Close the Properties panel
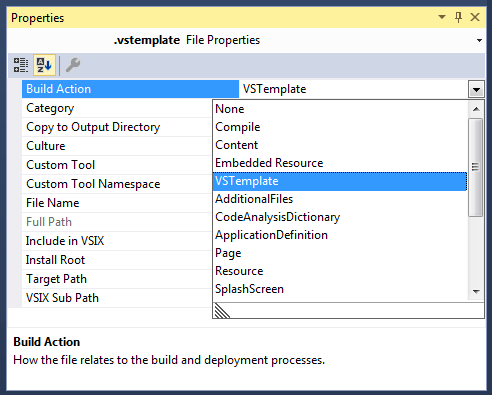The width and height of the screenshot is (492, 395). pyautogui.click(x=475, y=17)
